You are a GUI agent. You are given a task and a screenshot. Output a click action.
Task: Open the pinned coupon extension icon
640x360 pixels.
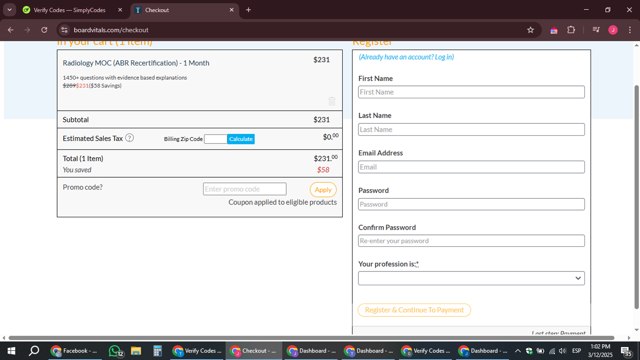coord(553,30)
